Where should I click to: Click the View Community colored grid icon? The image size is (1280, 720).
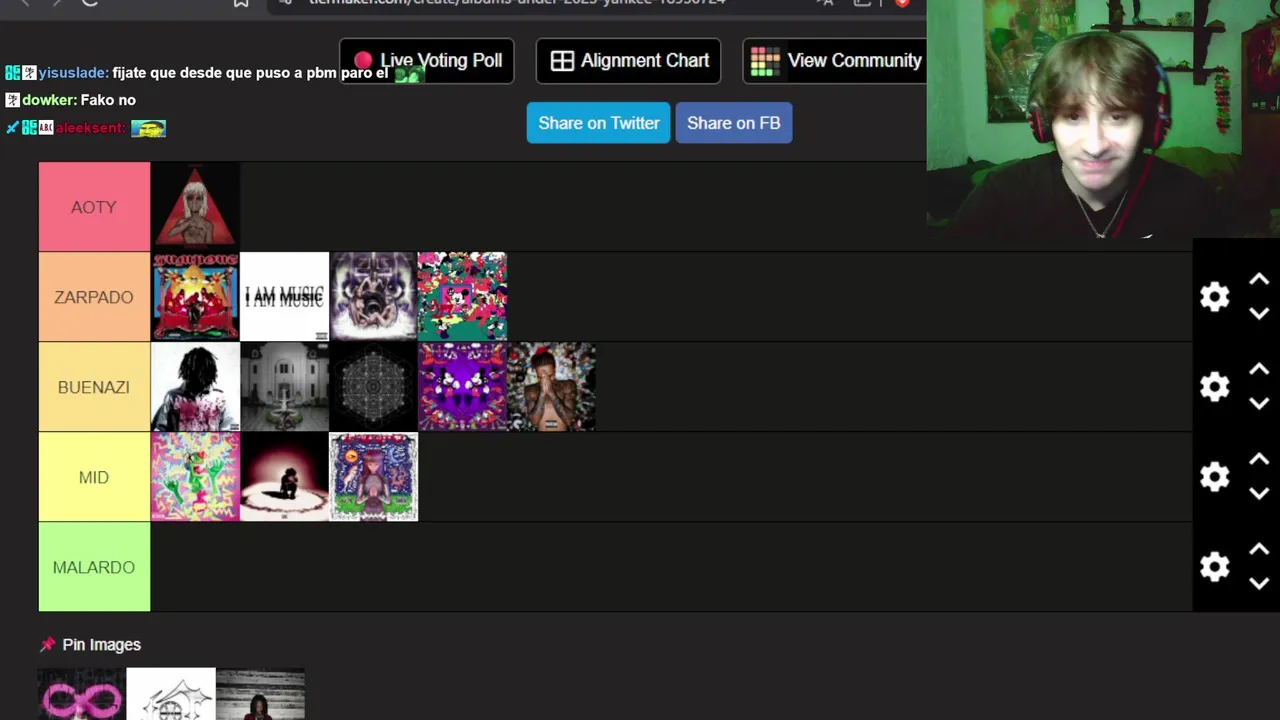[765, 61]
